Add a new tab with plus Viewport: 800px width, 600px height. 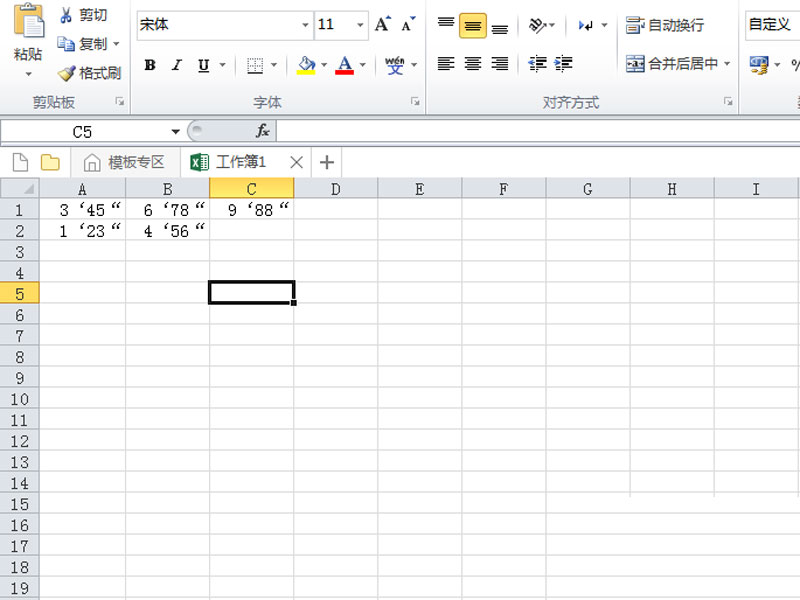(x=327, y=163)
